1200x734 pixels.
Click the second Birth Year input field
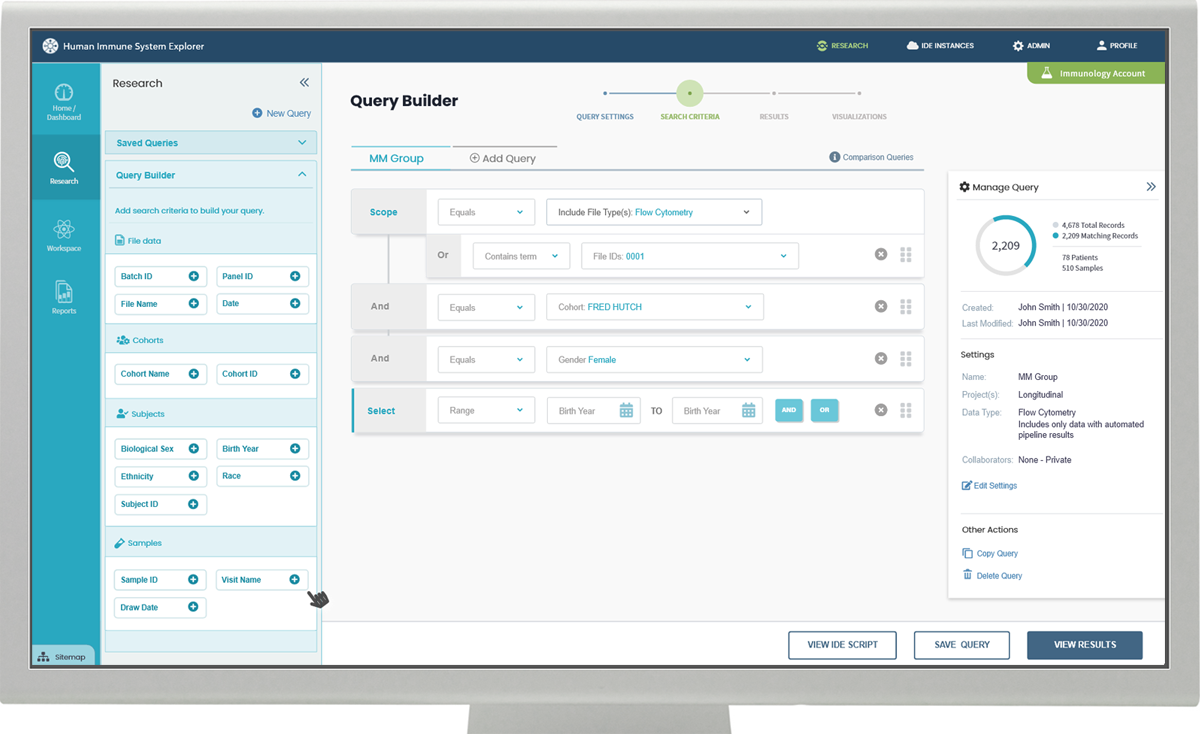tap(705, 411)
